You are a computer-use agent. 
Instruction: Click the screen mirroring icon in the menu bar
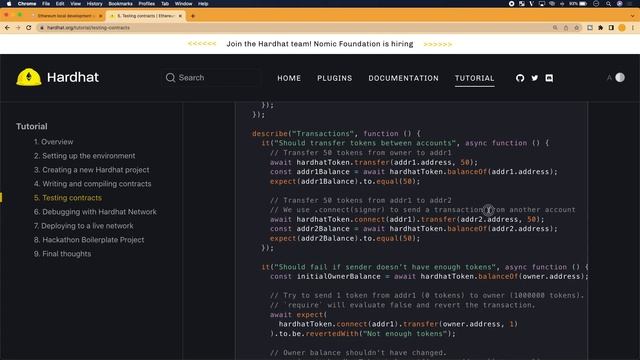coord(542,4)
